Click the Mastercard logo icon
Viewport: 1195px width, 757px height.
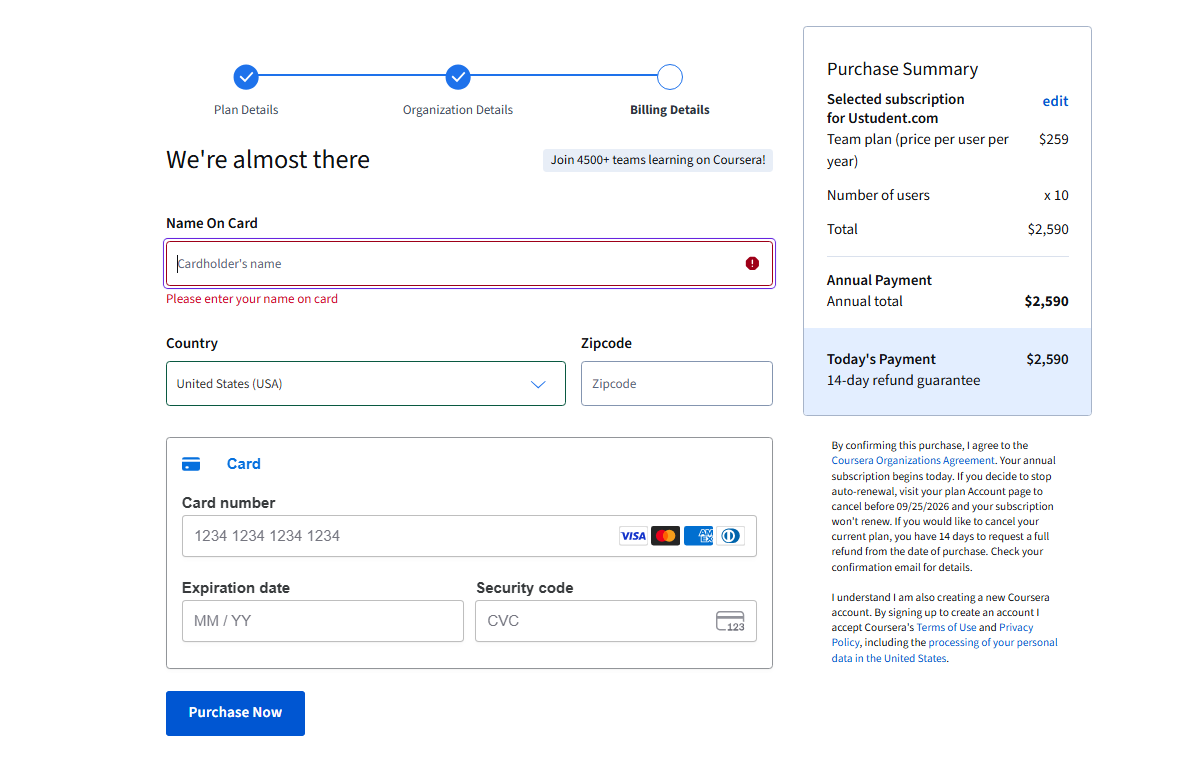click(665, 536)
